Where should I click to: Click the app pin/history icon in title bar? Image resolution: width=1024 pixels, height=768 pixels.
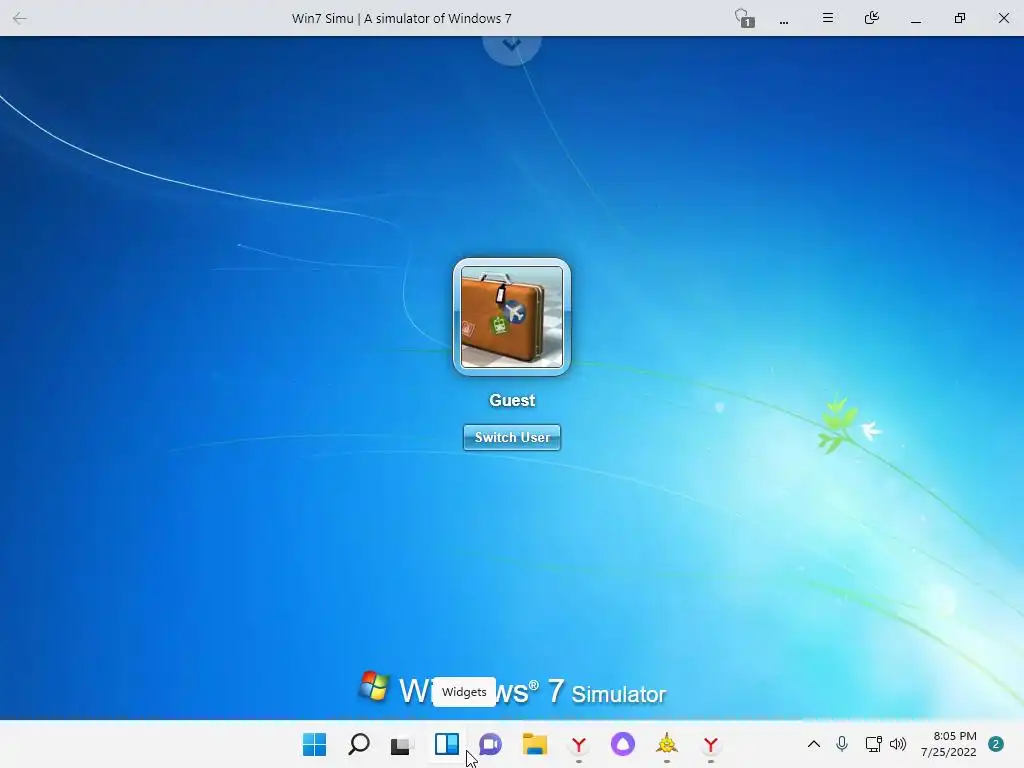click(871, 18)
